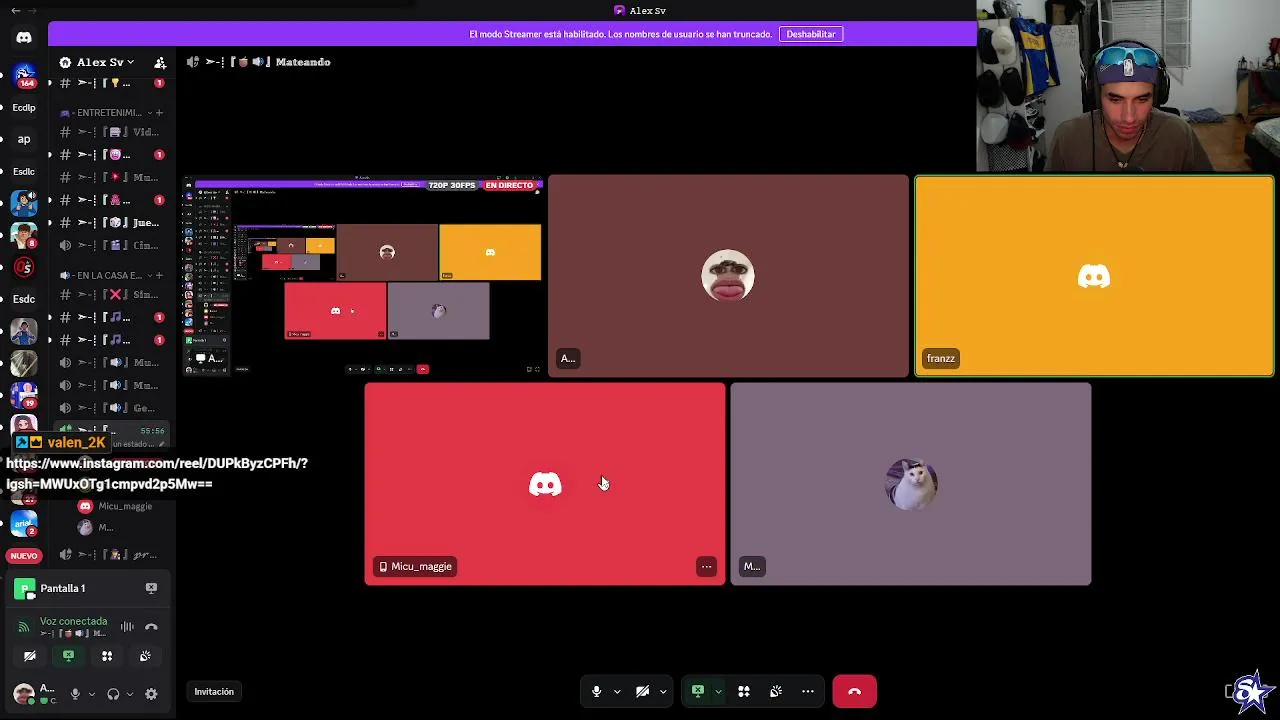Viewport: 1280px width, 720px height.
Task: Open the Vid... text channel
Action: (x=110, y=132)
